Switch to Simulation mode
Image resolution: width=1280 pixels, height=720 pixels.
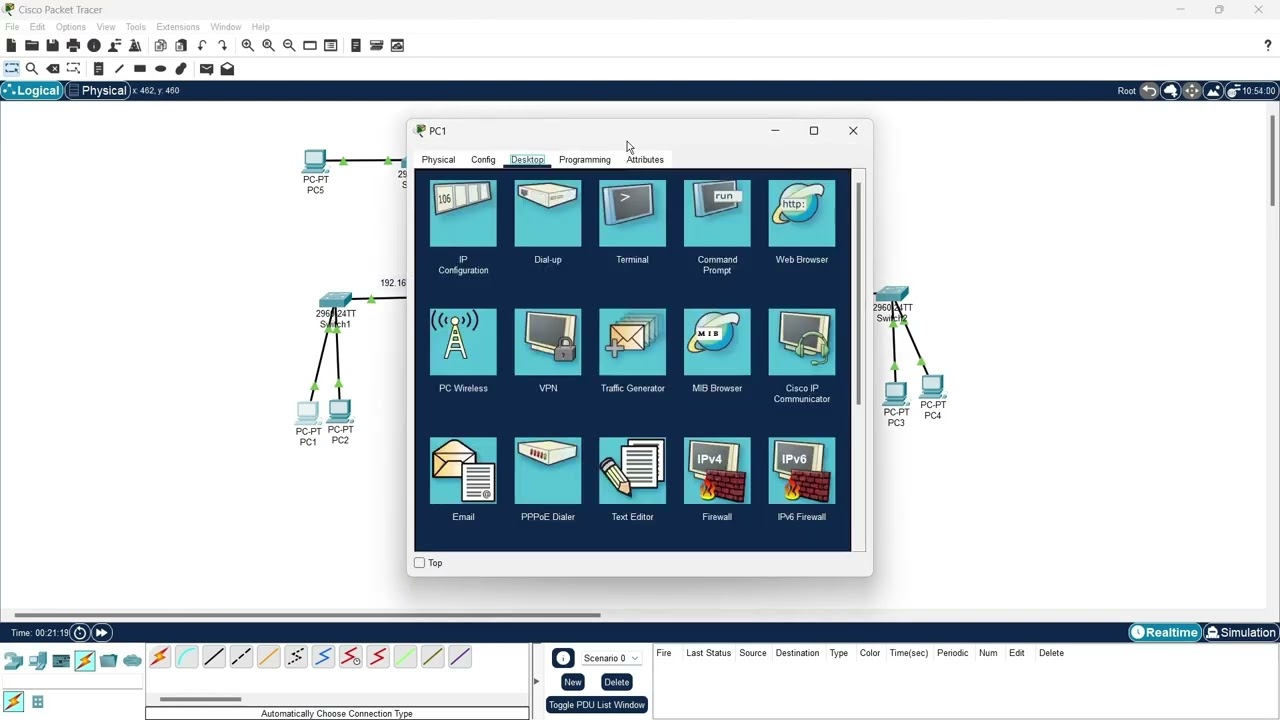point(1240,632)
